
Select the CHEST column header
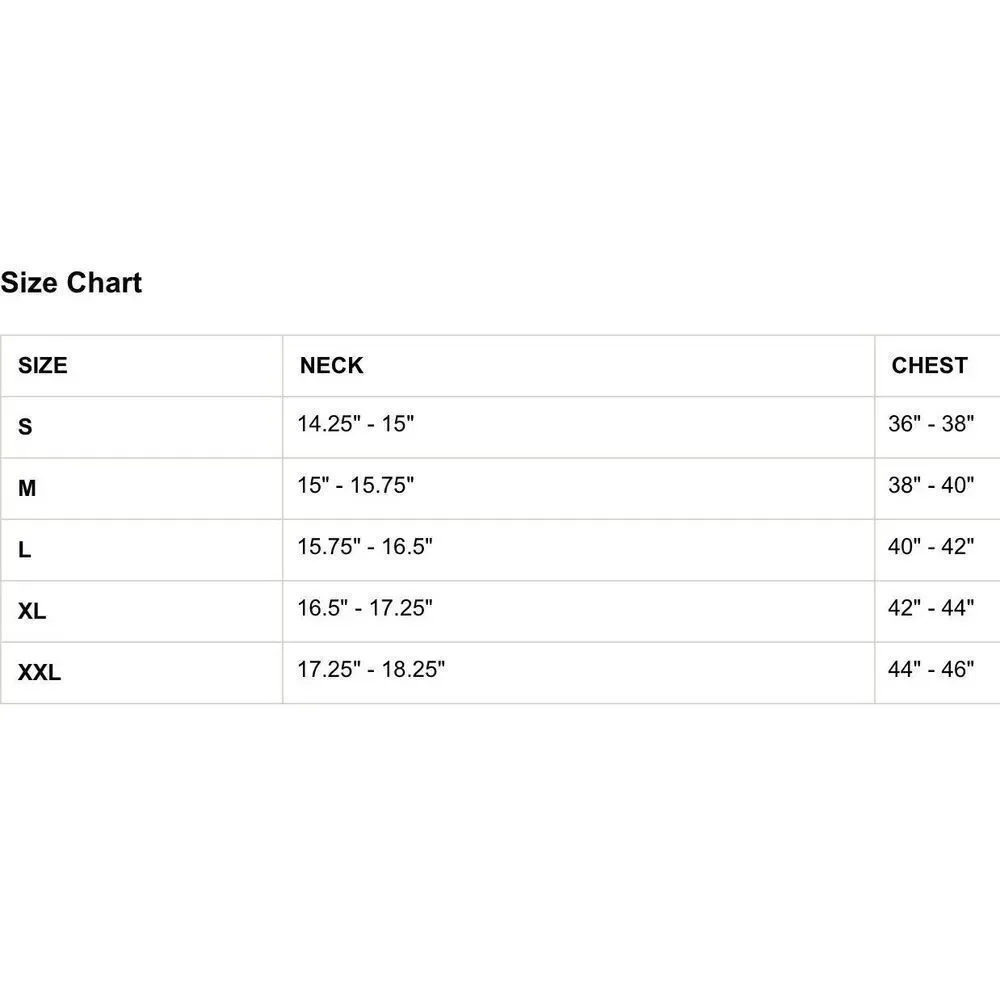929,365
